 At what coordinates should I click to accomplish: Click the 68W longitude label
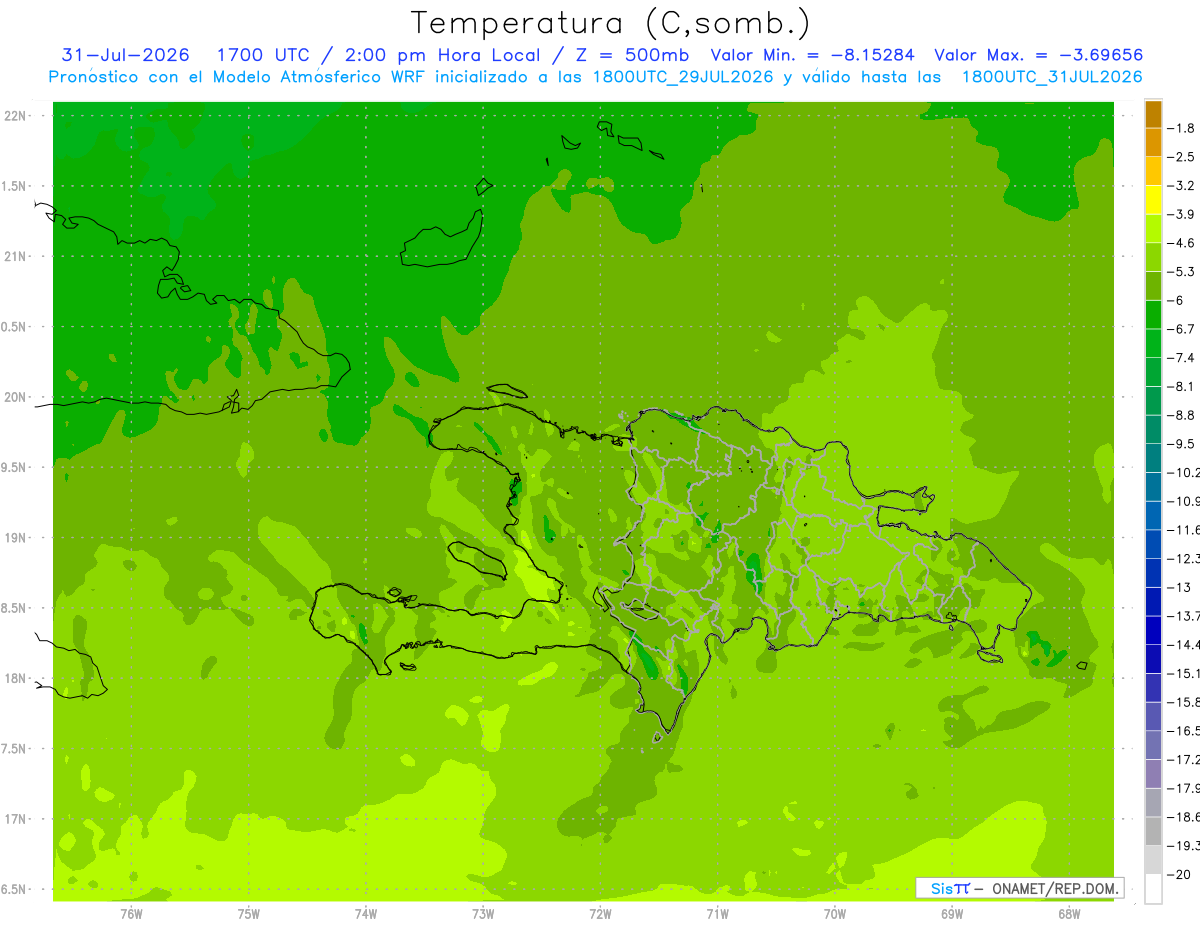tap(1069, 913)
